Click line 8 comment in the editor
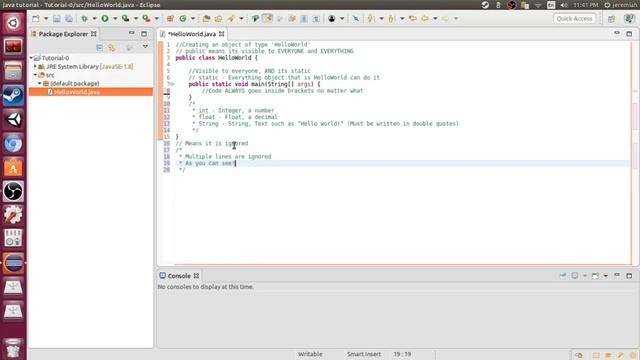This screenshot has width=640, height=360. [x=282, y=91]
